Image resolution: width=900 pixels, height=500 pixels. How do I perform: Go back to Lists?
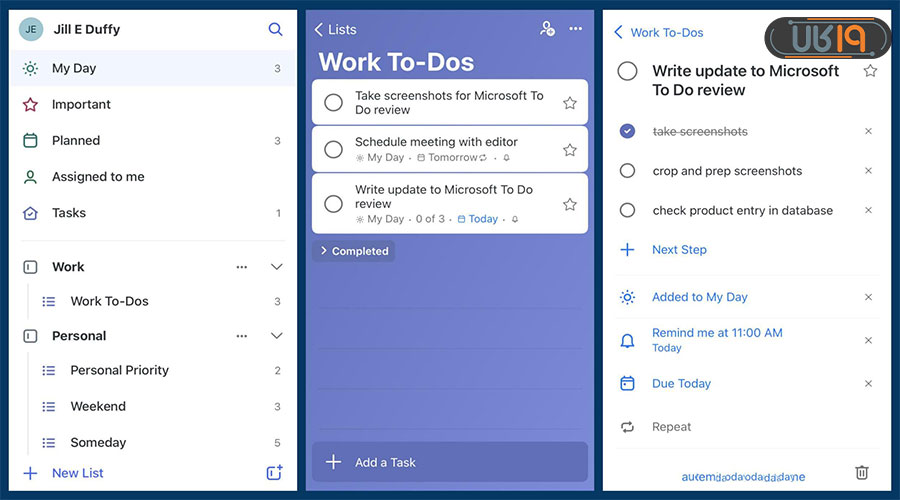[x=335, y=30]
